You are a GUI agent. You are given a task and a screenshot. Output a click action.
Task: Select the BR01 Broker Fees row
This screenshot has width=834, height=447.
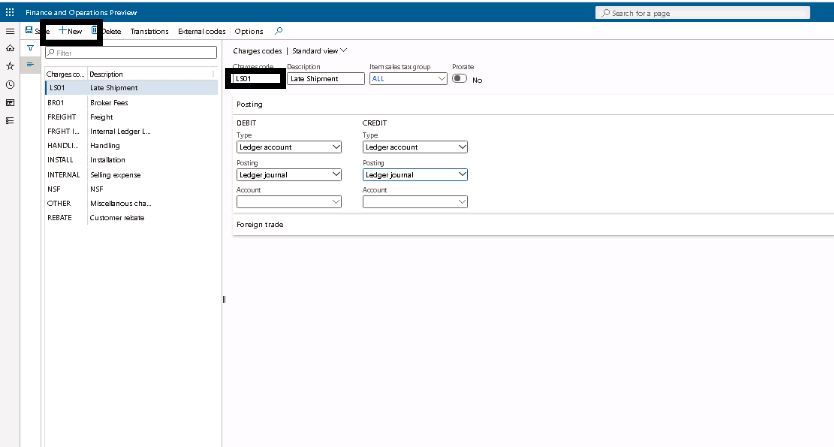click(x=131, y=103)
